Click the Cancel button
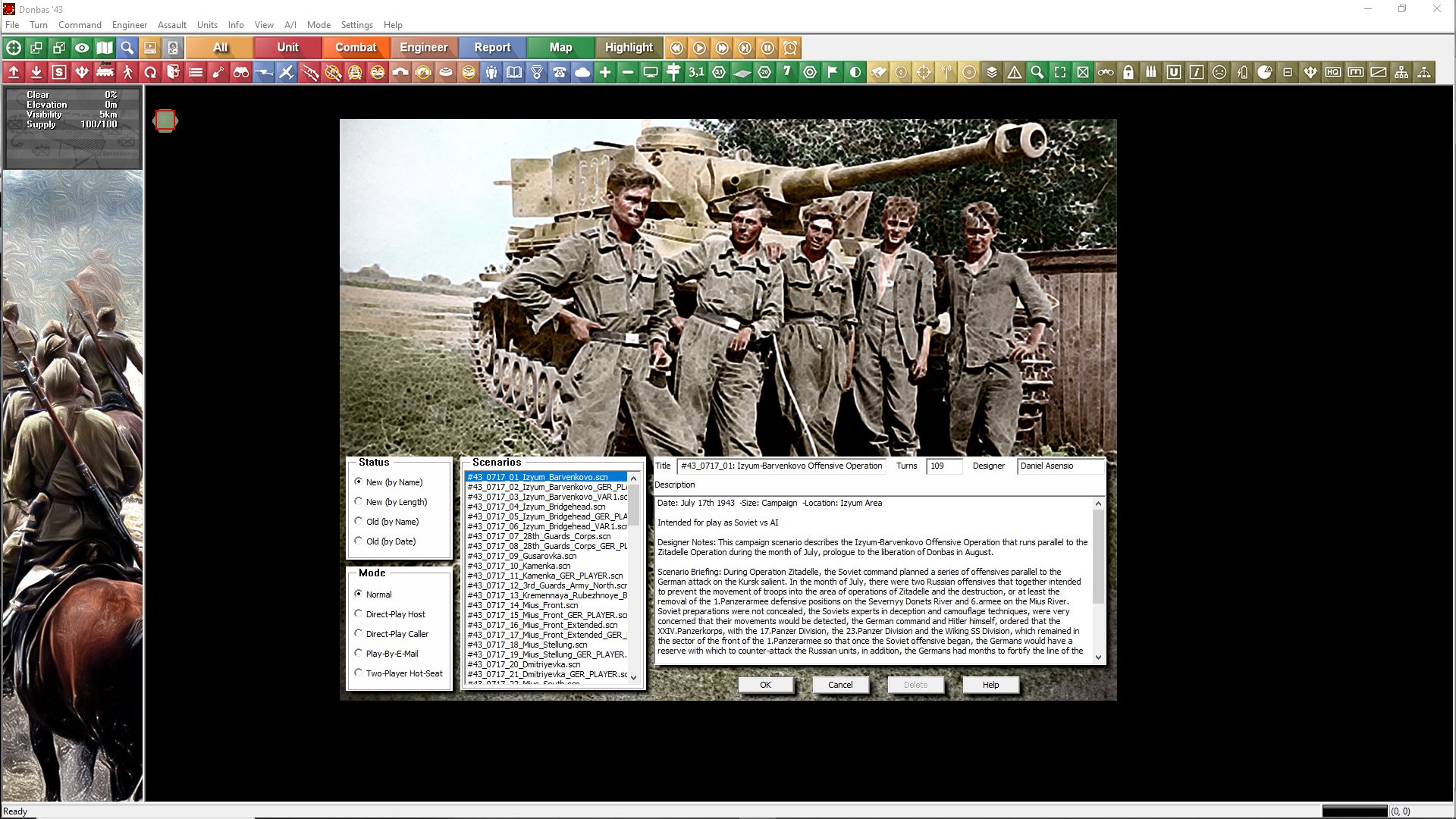Screen dimensions: 1456x819 [839, 685]
